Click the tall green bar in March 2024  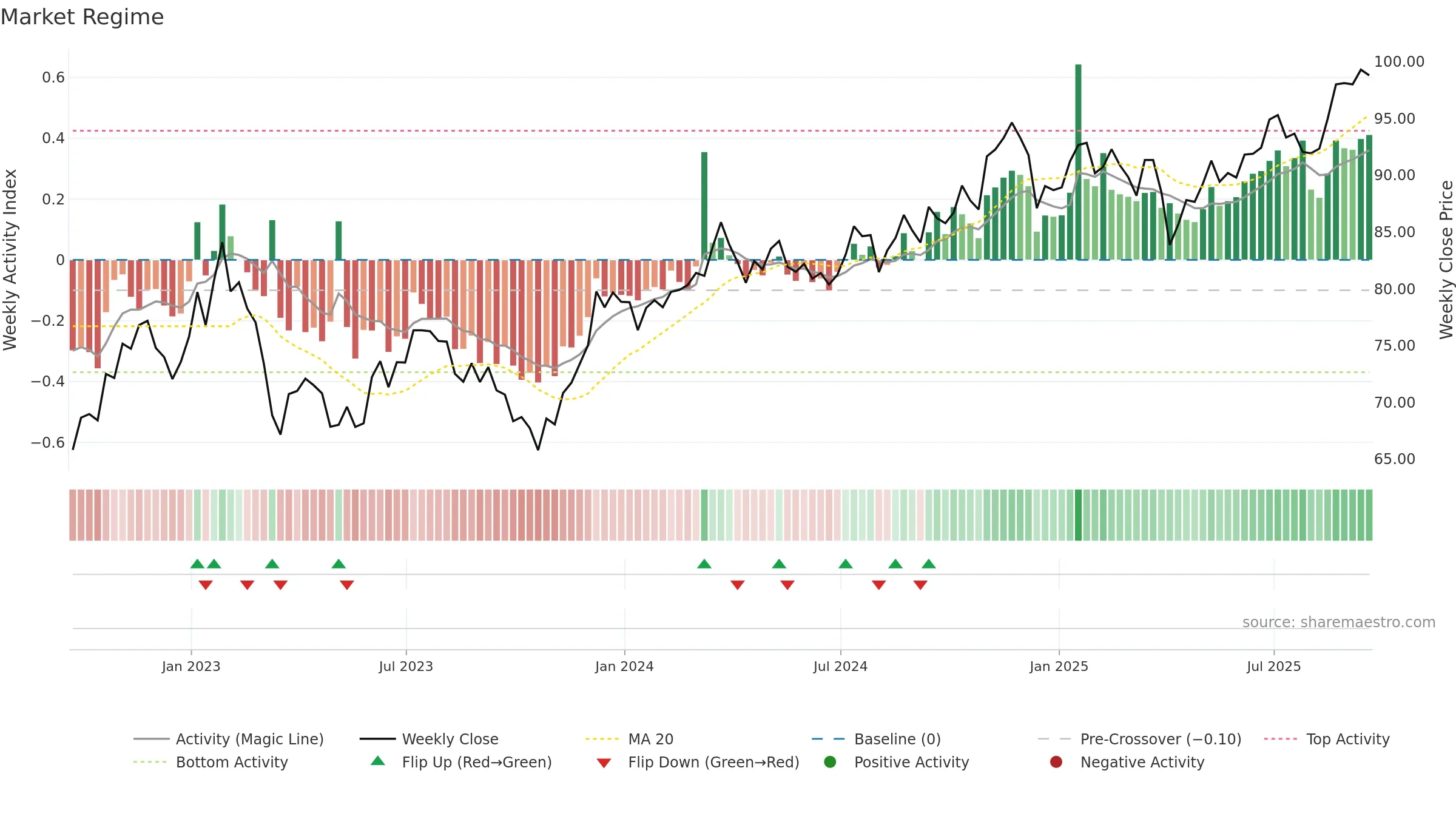(704, 206)
